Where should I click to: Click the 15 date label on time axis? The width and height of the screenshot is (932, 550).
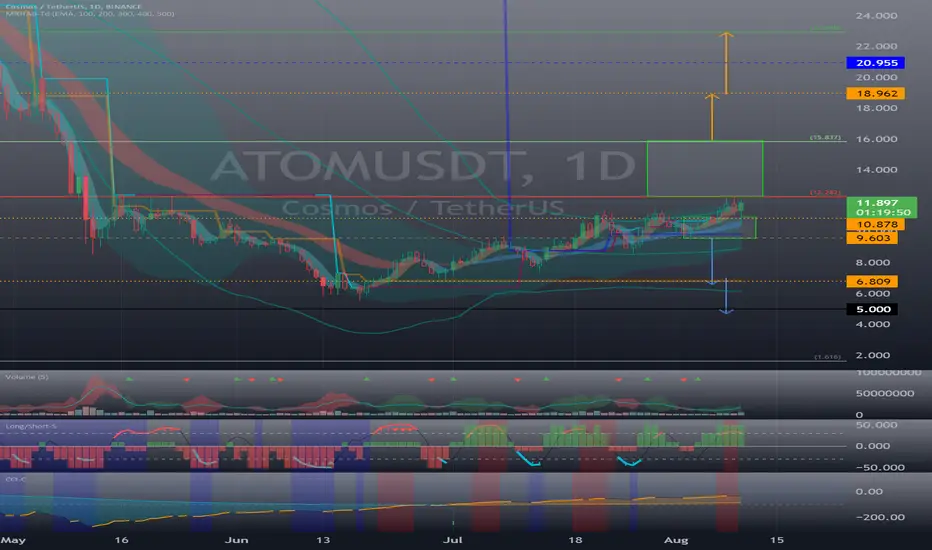[x=777, y=540]
